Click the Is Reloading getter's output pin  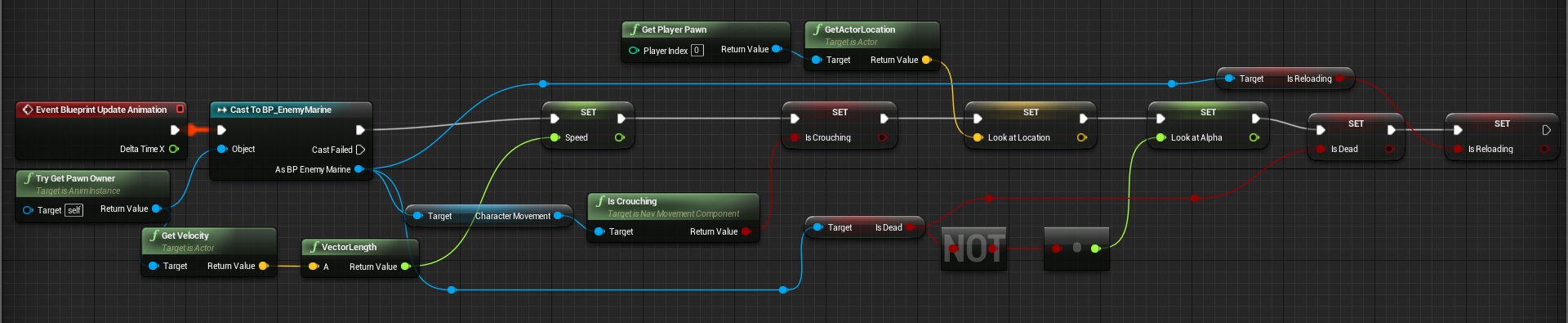pyautogui.click(x=1340, y=79)
